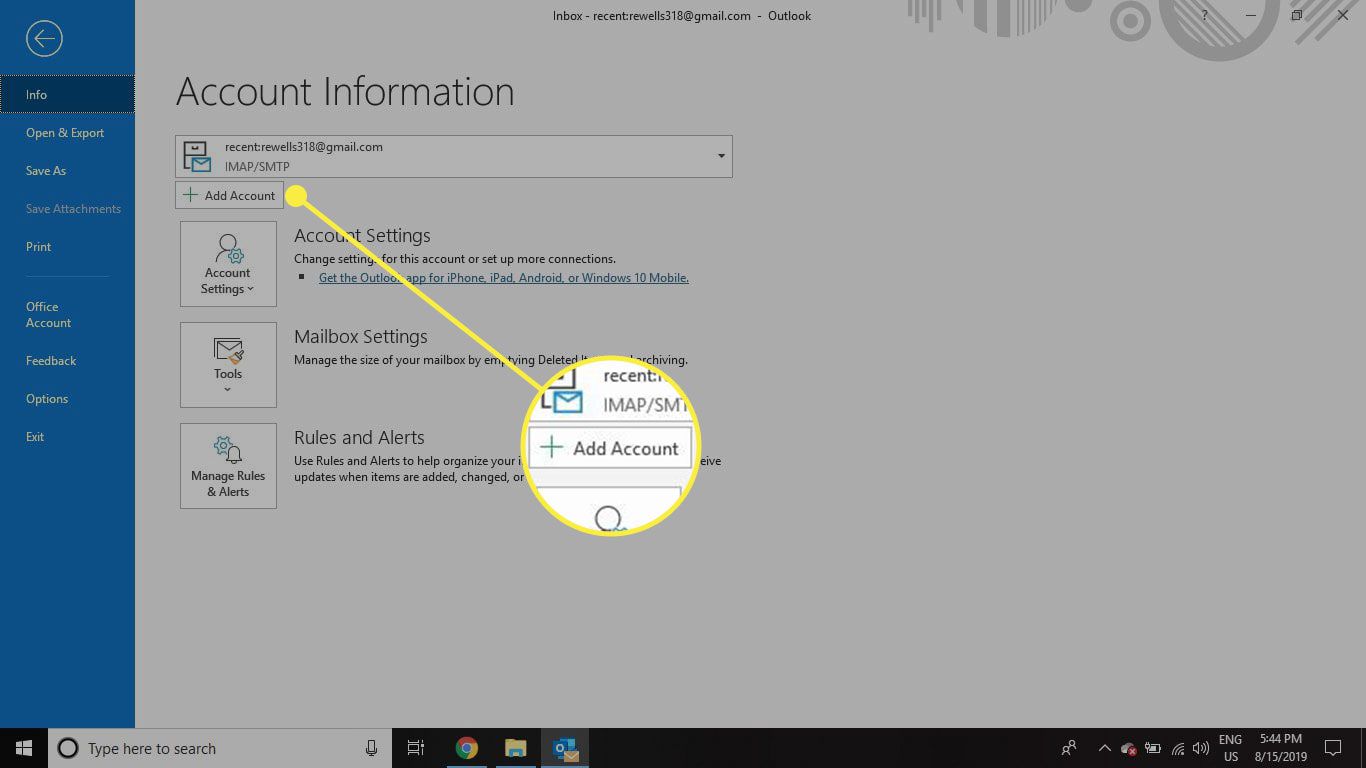Select the Outlook taskbar icon
This screenshot has width=1366, height=768.
(565, 748)
